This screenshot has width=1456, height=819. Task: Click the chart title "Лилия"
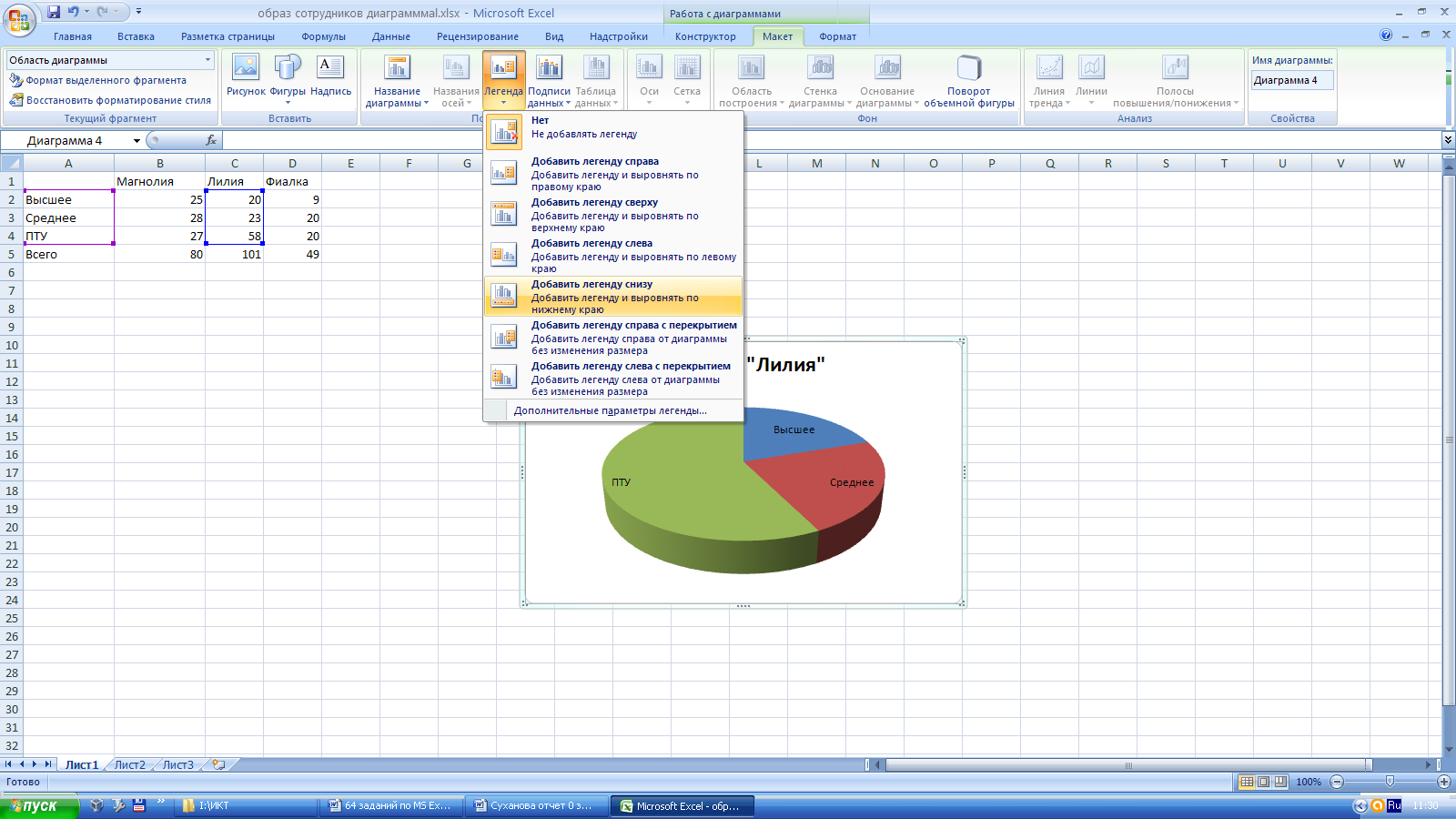point(786,365)
